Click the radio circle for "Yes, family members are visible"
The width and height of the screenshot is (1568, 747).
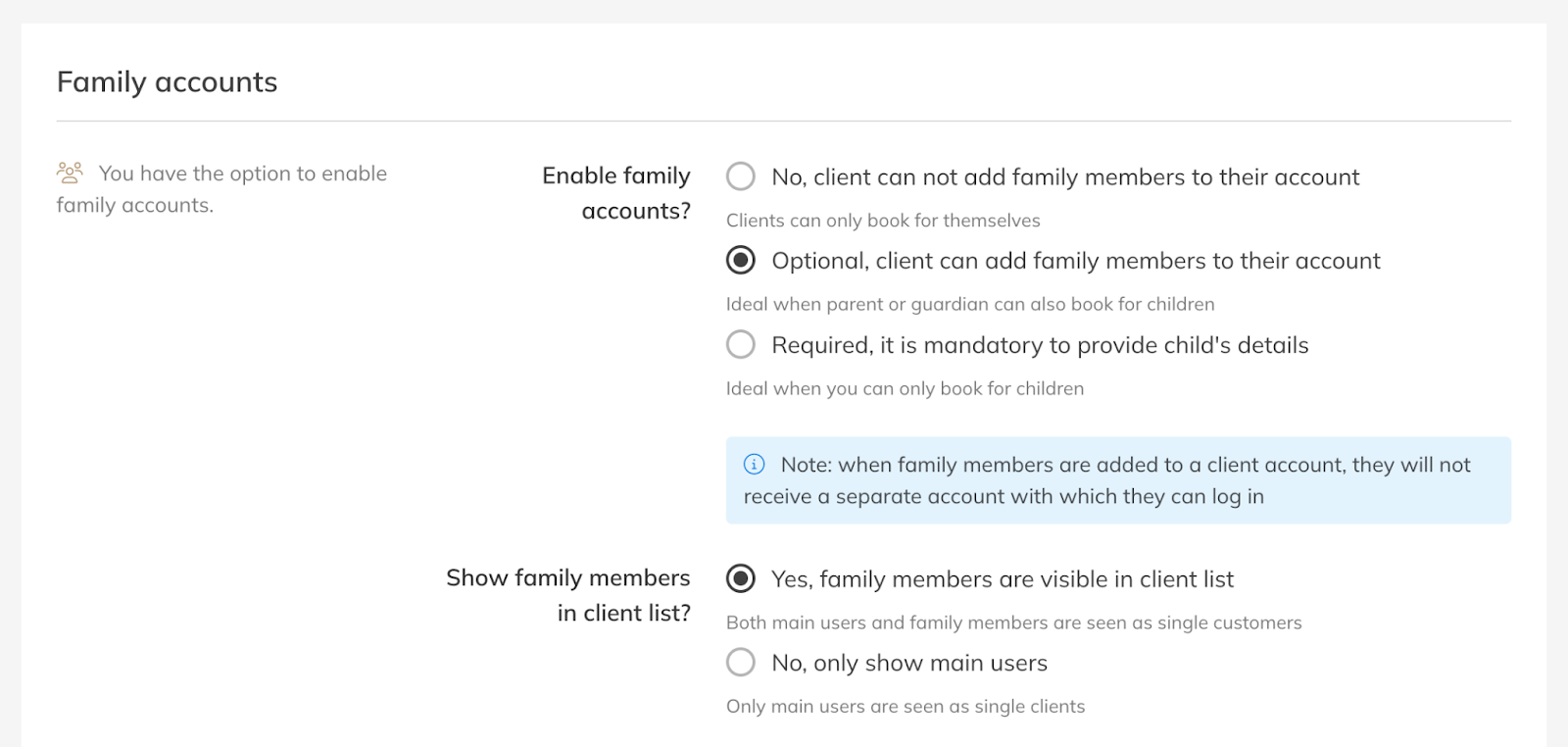(x=741, y=579)
